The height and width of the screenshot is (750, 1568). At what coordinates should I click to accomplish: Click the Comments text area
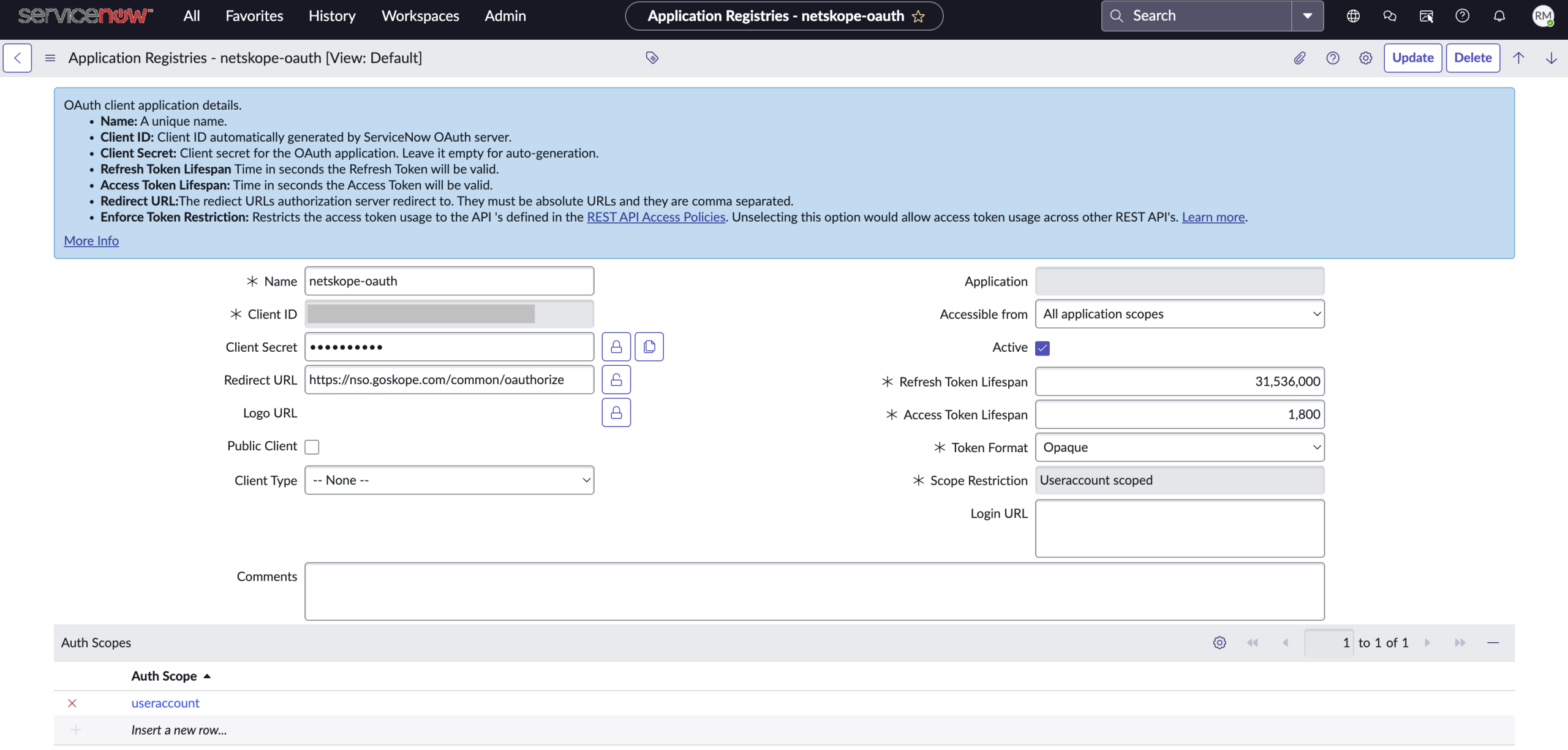pos(815,591)
